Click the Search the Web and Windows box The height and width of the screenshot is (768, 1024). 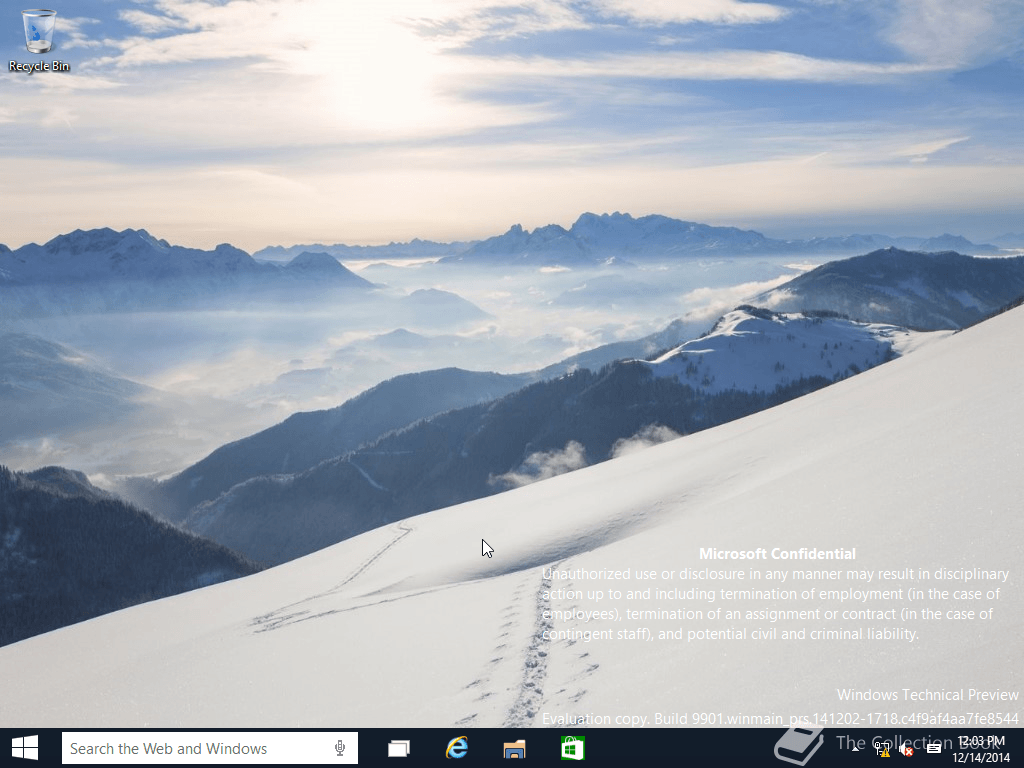click(195, 748)
